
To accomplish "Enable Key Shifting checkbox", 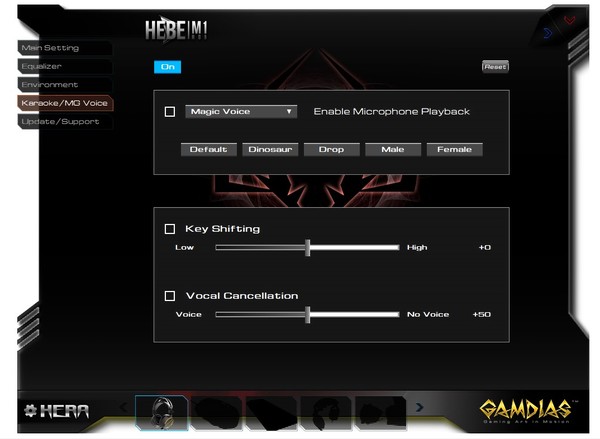I will coord(170,229).
